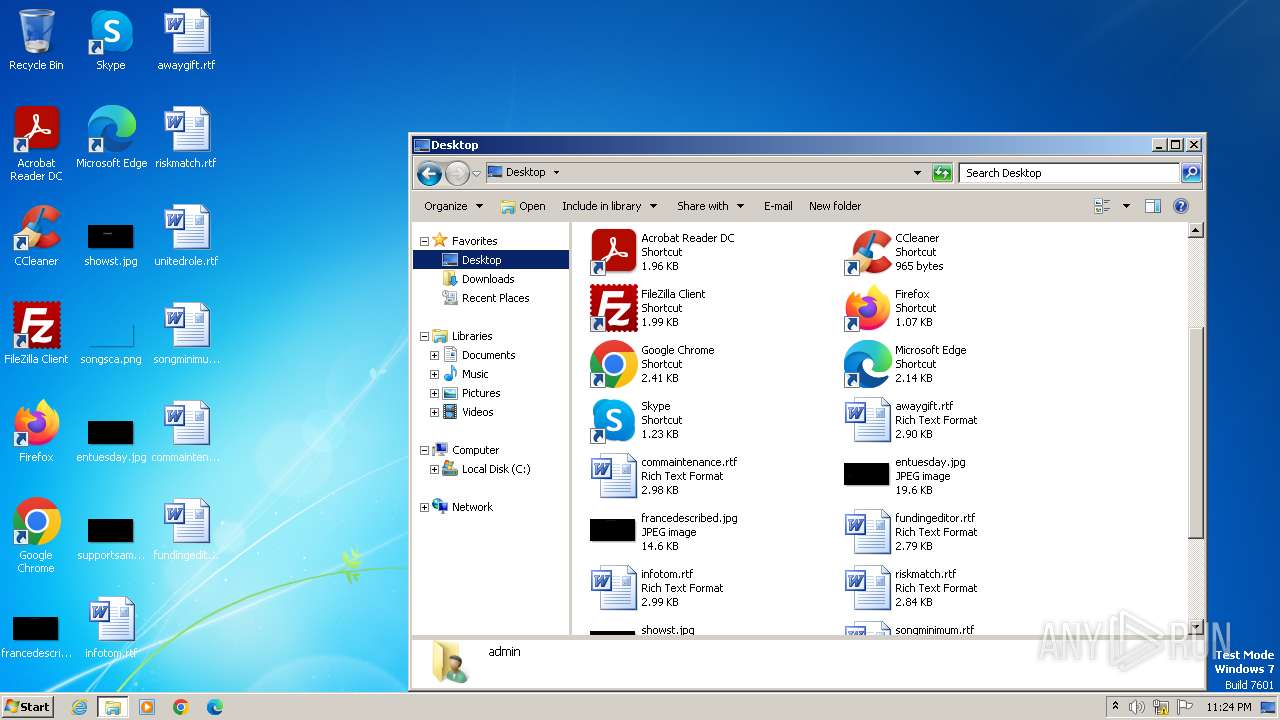Select CCleaner shortcut in Explorer list
Screen dimensions: 1280x720
point(893,252)
